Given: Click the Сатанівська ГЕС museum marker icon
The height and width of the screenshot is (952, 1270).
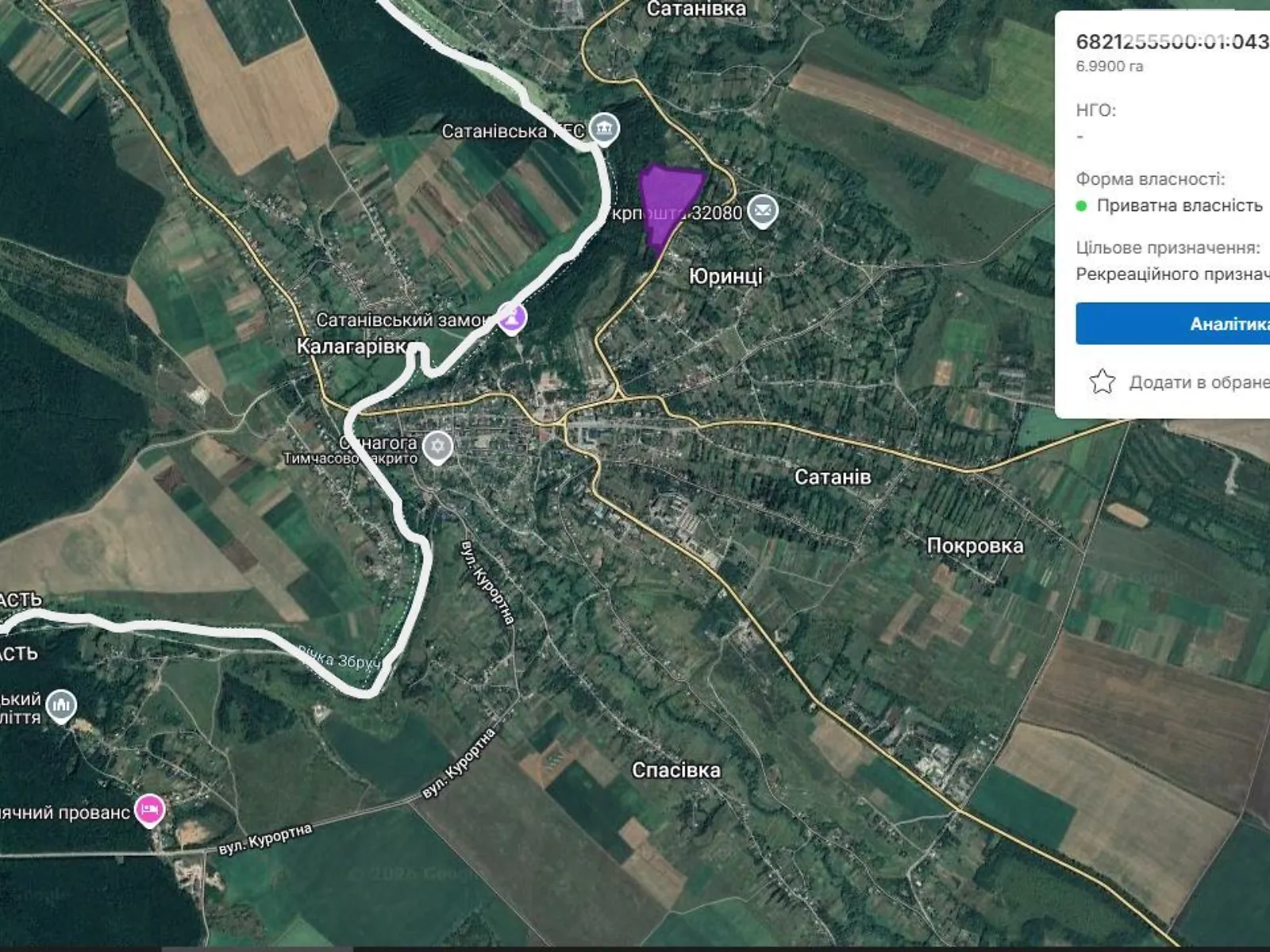Looking at the screenshot, I should point(604,129).
